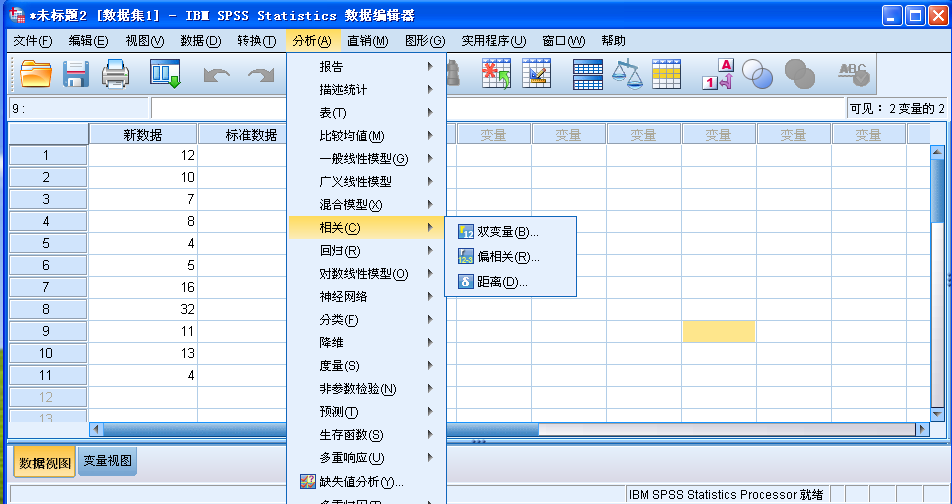This screenshot has width=952, height=504.
Task: Click the Weight cases scale icon
Action: point(627,74)
